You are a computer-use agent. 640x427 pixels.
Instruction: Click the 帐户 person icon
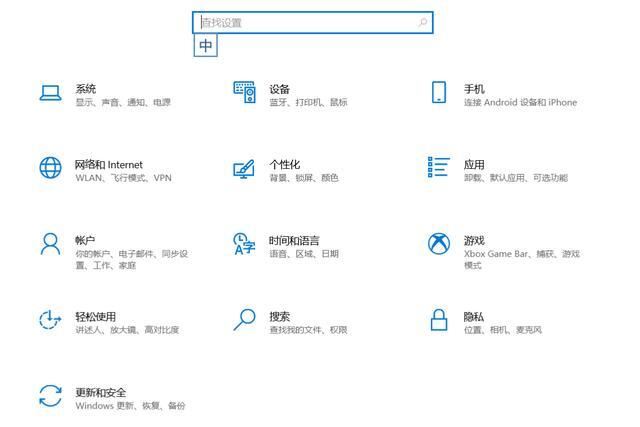50,244
